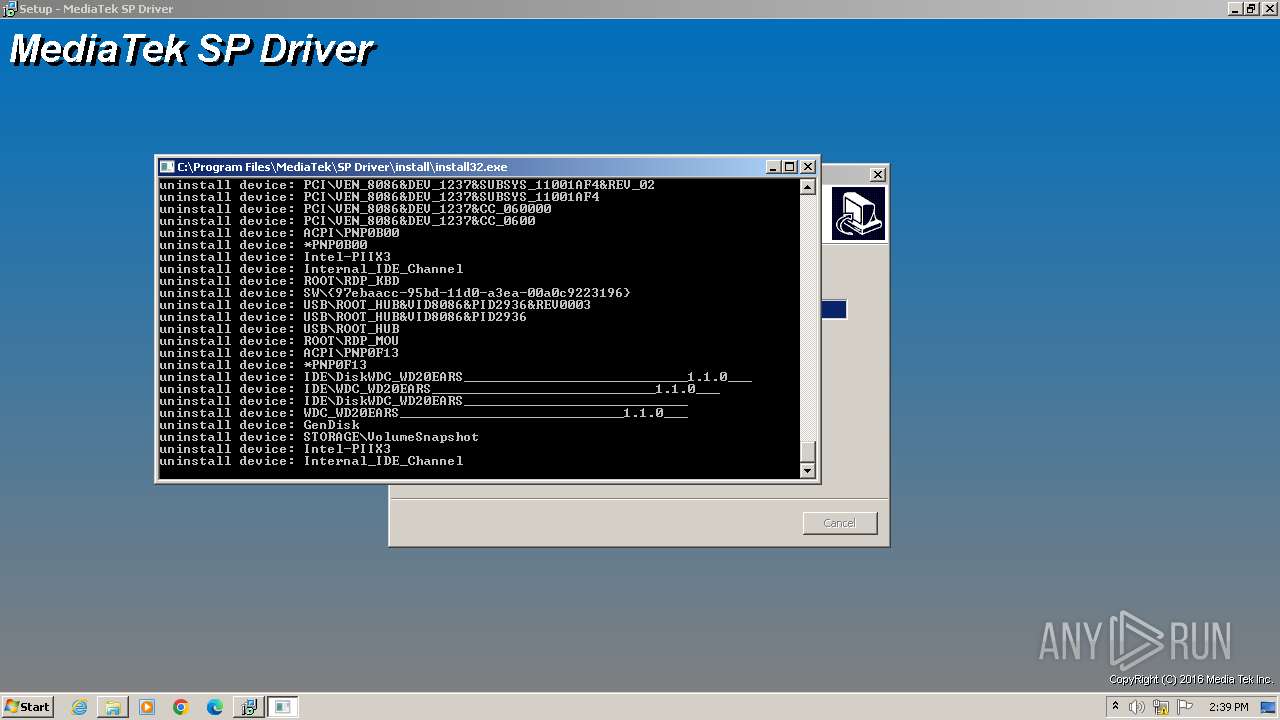Click the Copyright 2016 MediaTek text

[x=1191, y=680]
